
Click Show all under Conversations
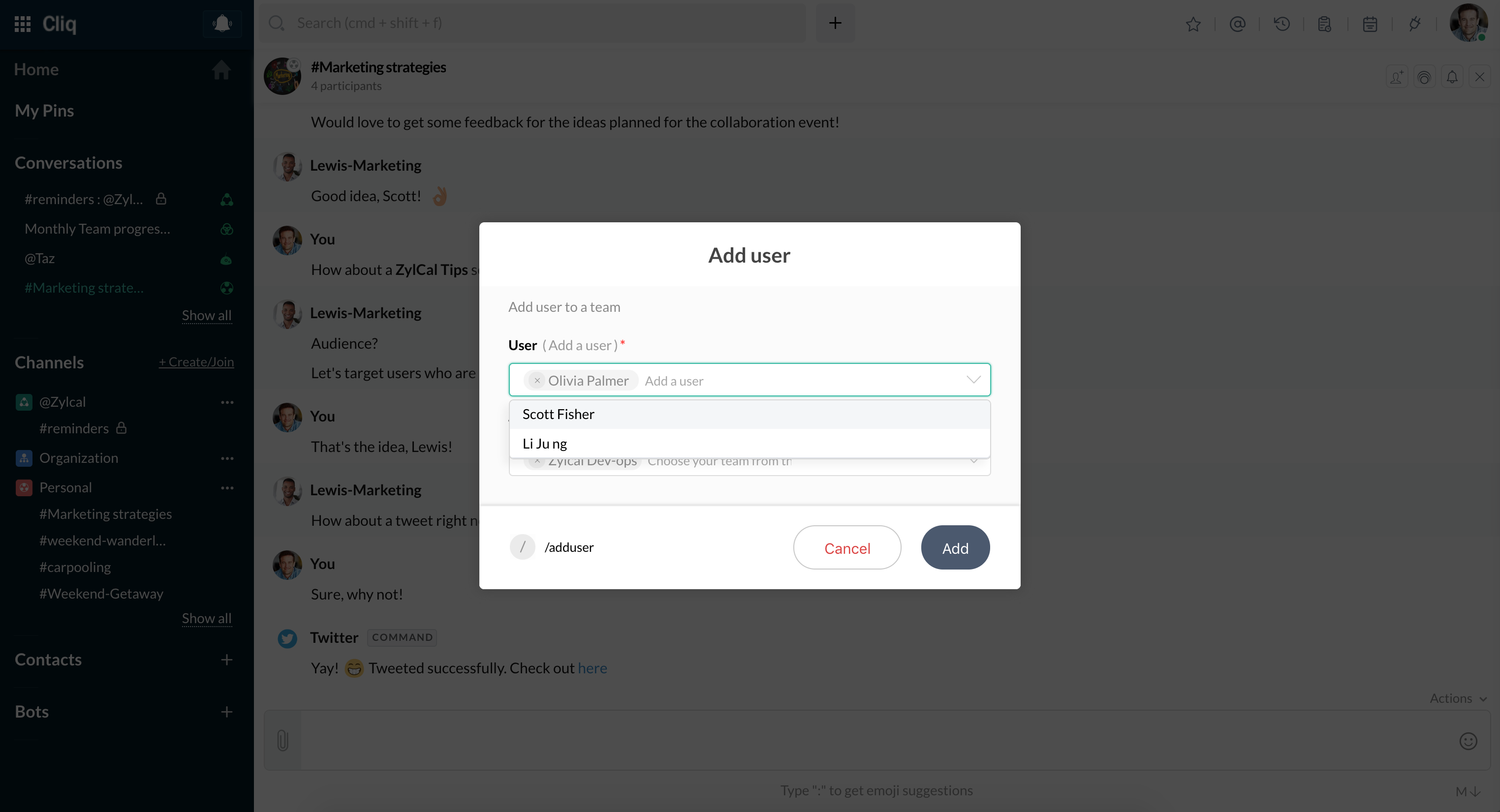click(207, 315)
